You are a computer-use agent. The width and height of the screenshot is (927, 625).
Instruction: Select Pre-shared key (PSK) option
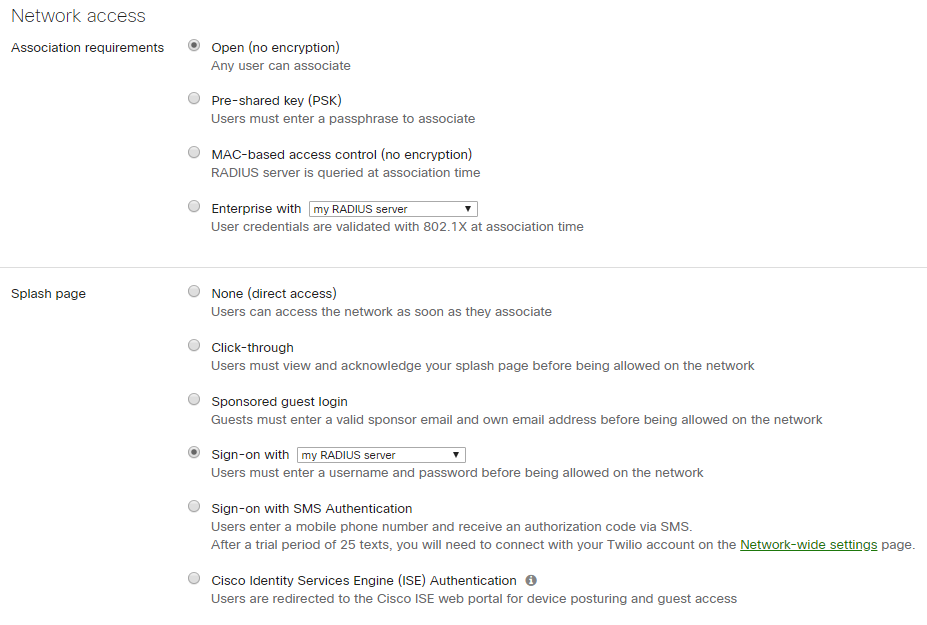tap(194, 98)
